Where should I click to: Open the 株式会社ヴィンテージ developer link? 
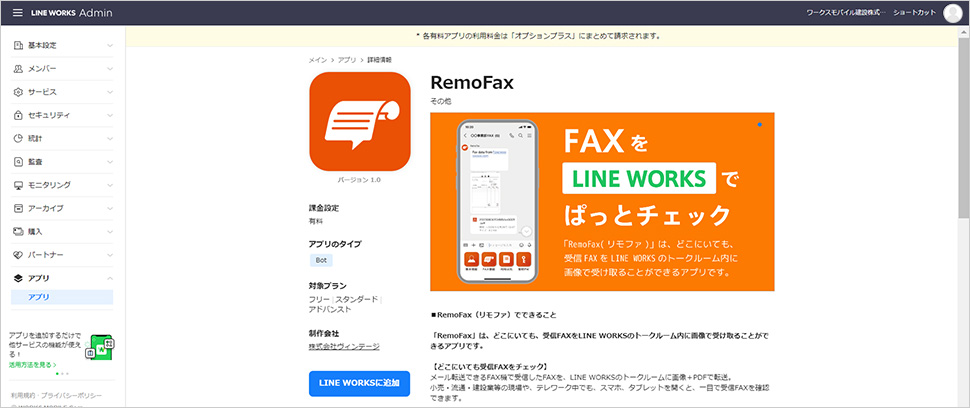click(344, 346)
